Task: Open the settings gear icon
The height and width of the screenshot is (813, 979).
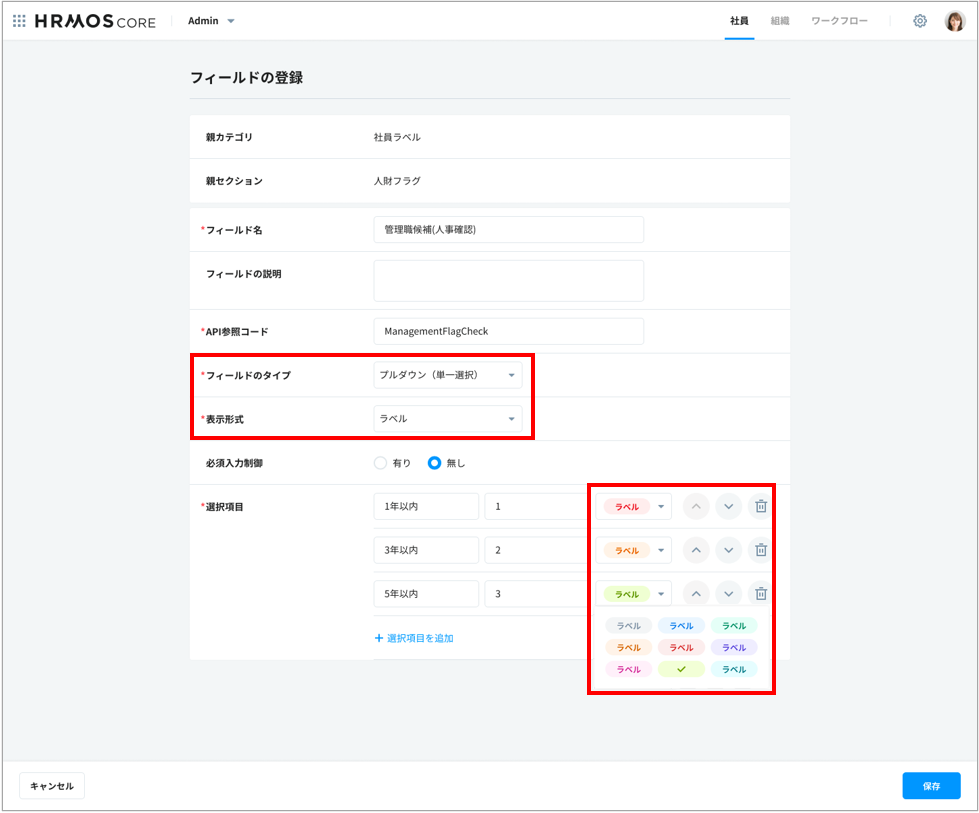Action: point(919,21)
